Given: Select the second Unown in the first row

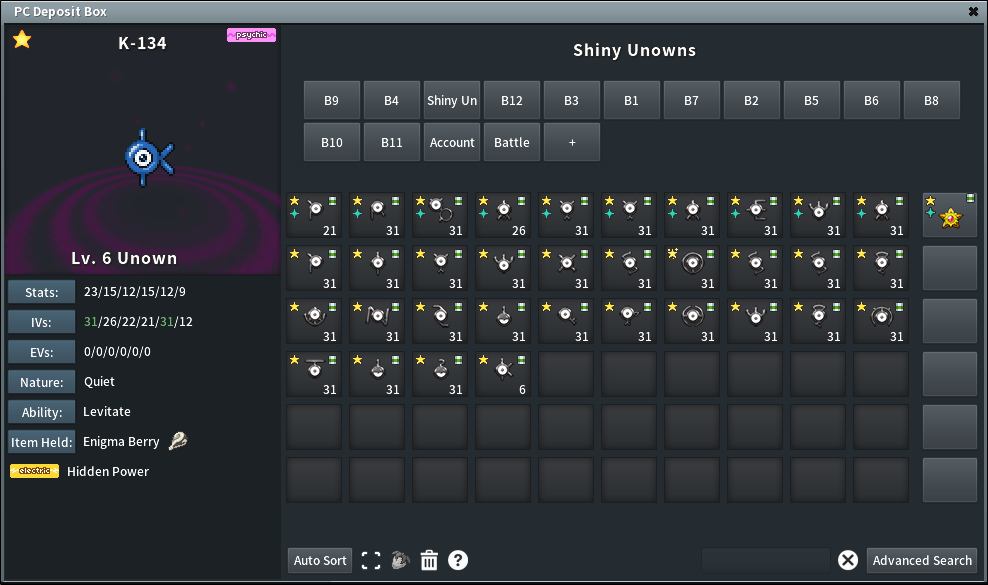Looking at the screenshot, I should (x=377, y=215).
